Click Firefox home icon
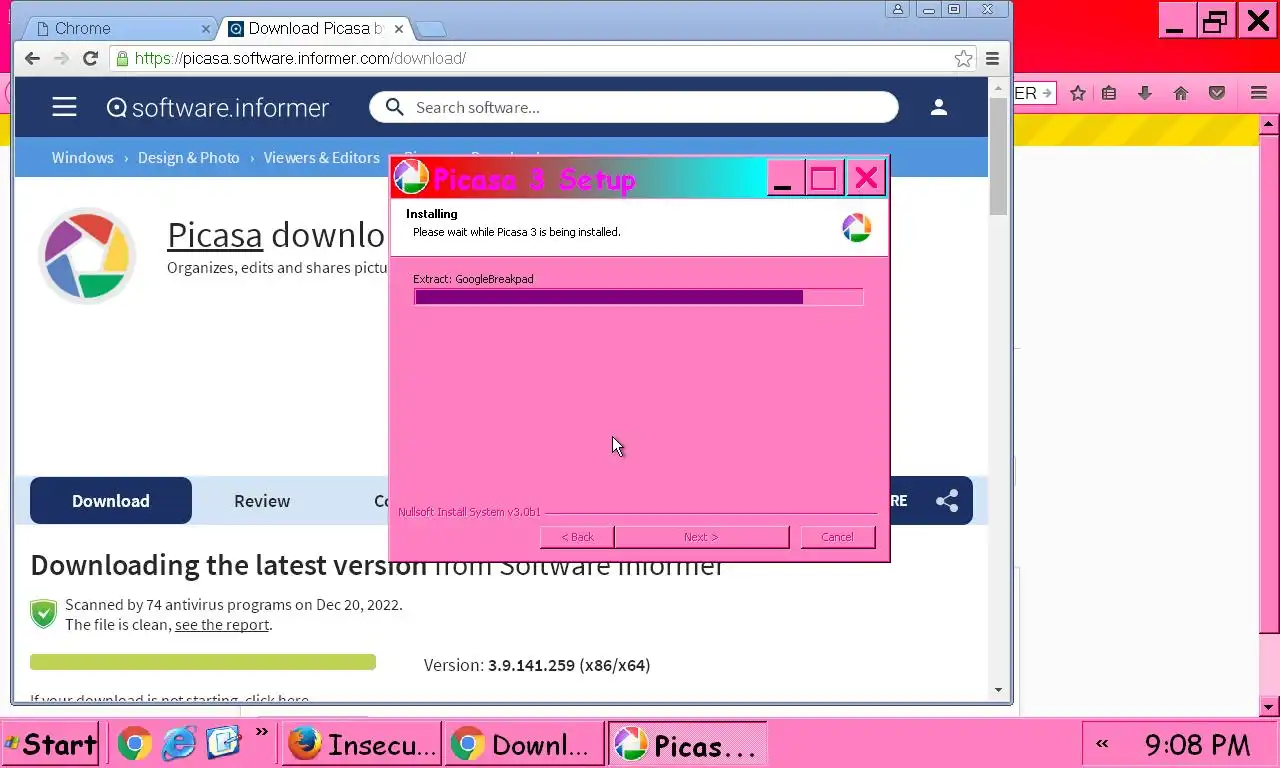 coord(1181,93)
